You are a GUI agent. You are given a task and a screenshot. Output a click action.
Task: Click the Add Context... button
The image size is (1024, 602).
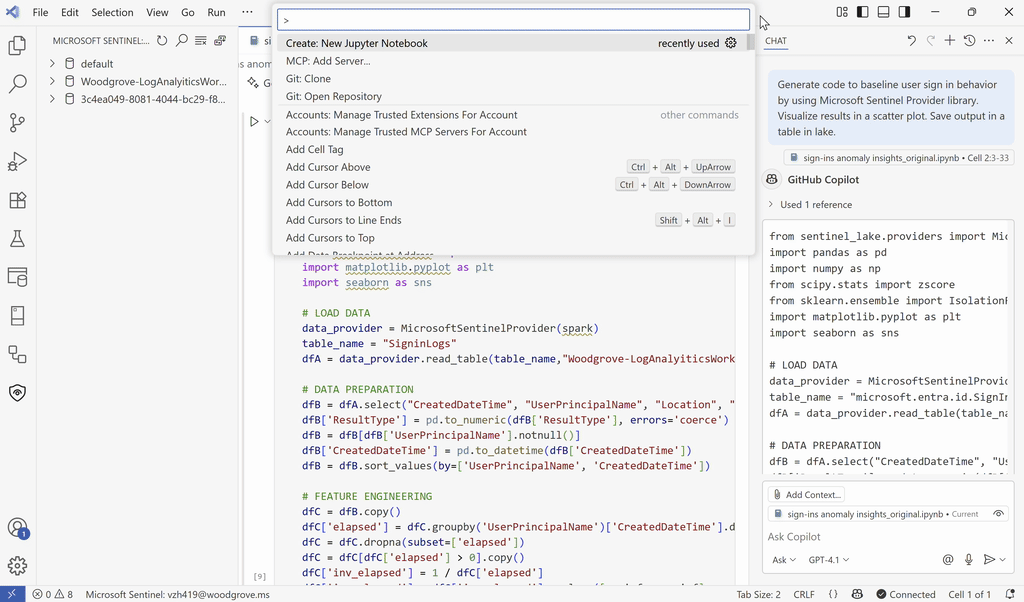807,494
